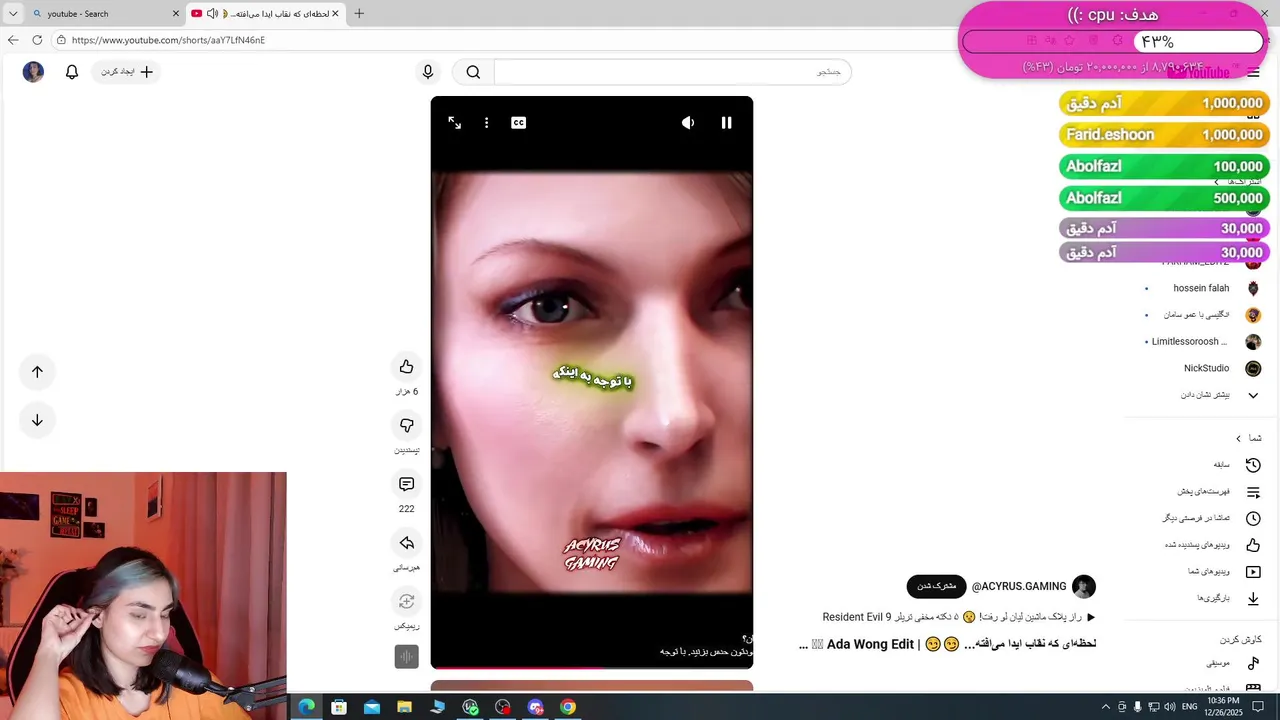Viewport: 1280px width, 720px height.
Task: Open Microsoft Edge from the taskbar
Action: click(306, 707)
